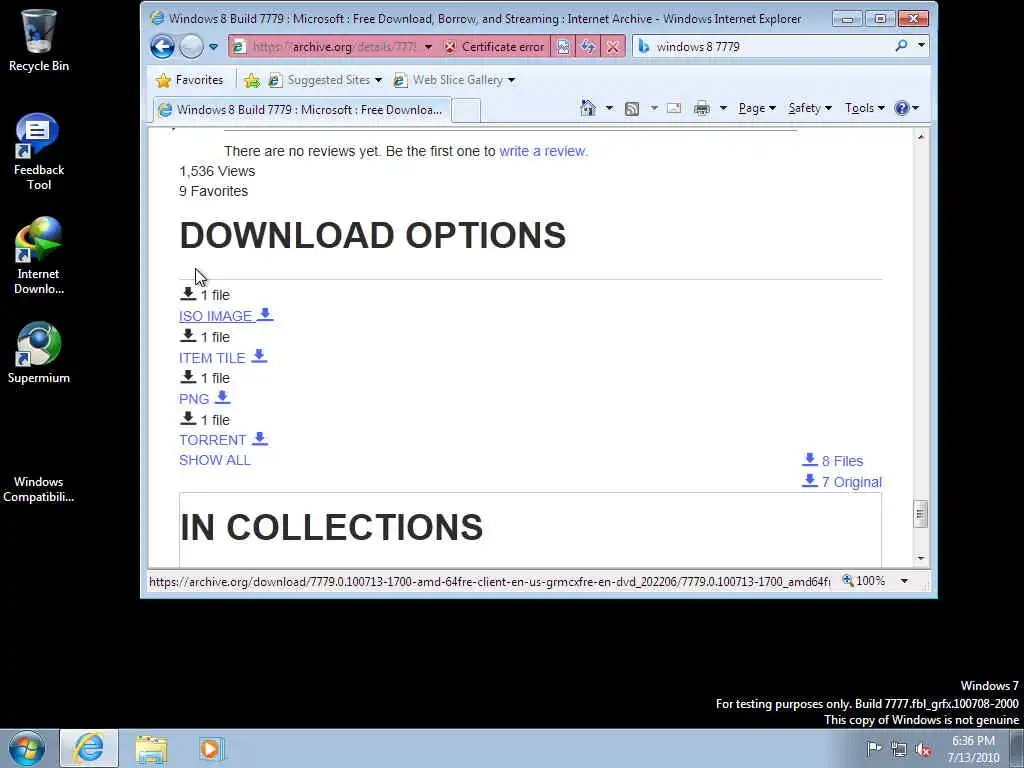Click '9 Favorites' text
Screen dimensions: 1024x768
[x=214, y=191]
